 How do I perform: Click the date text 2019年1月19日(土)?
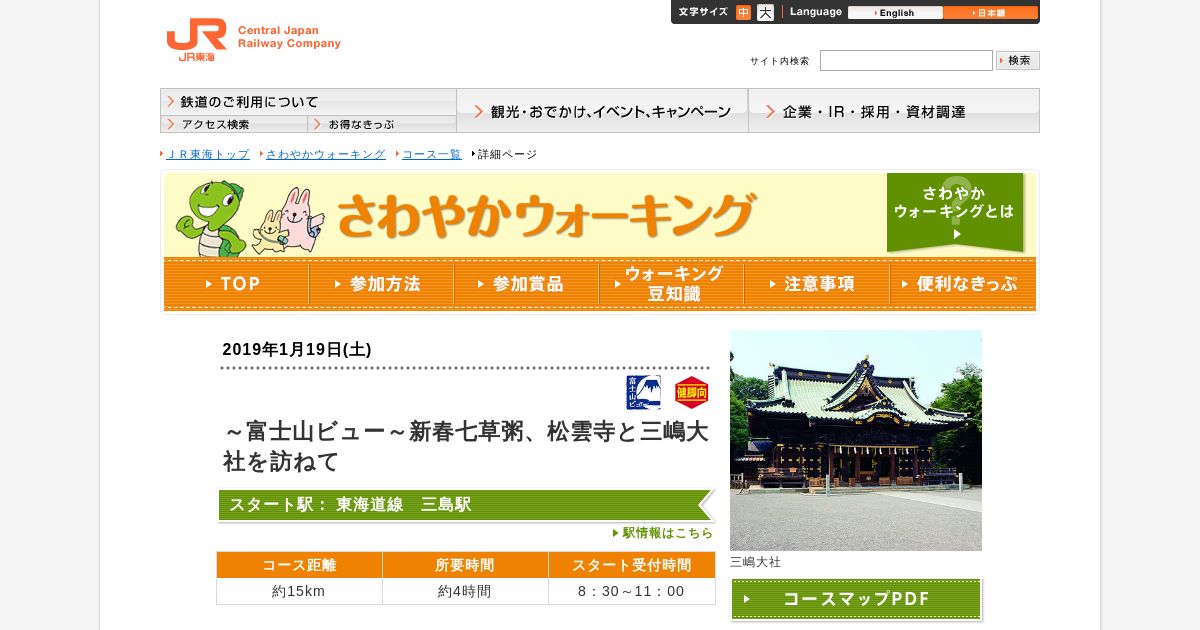(x=297, y=349)
